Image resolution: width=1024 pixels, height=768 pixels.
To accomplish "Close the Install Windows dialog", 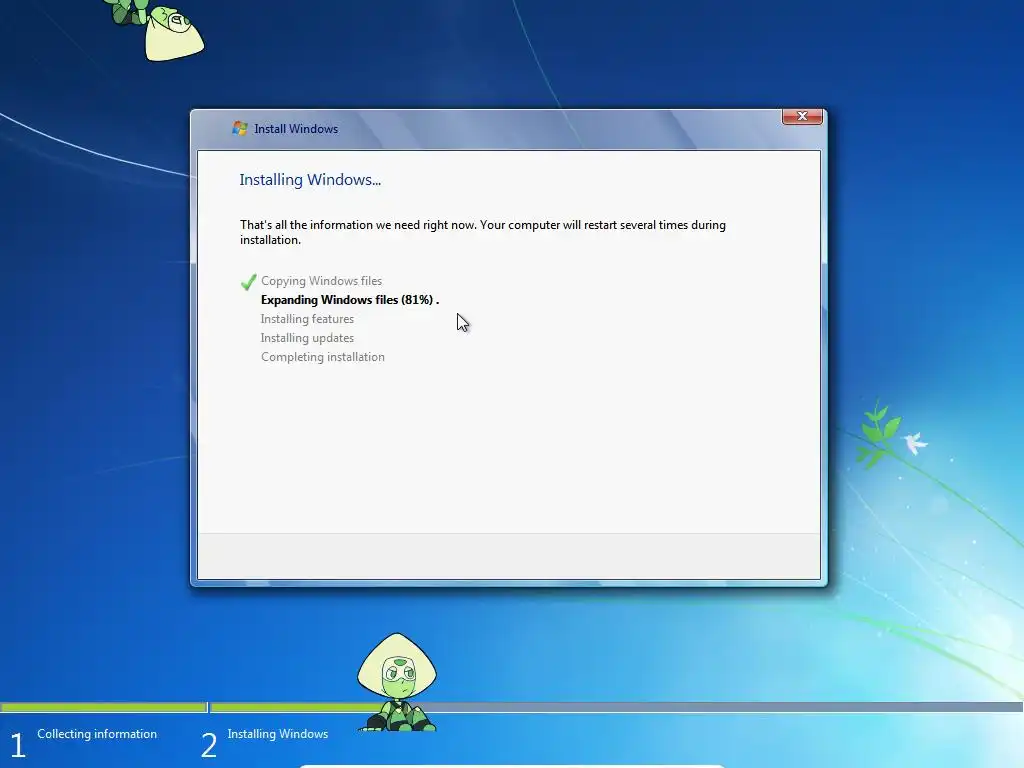I will point(802,116).
